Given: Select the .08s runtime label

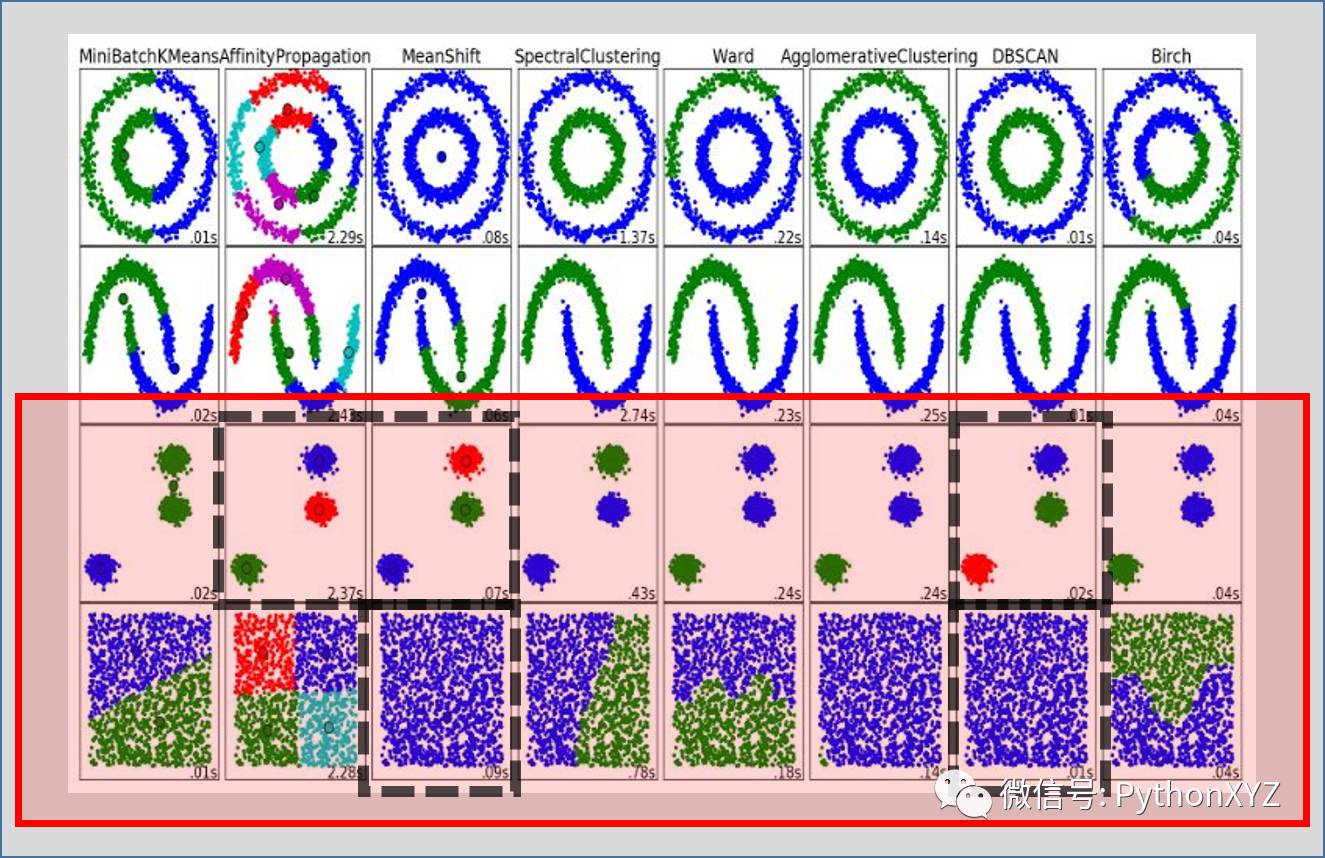Looking at the screenshot, I should point(496,238).
